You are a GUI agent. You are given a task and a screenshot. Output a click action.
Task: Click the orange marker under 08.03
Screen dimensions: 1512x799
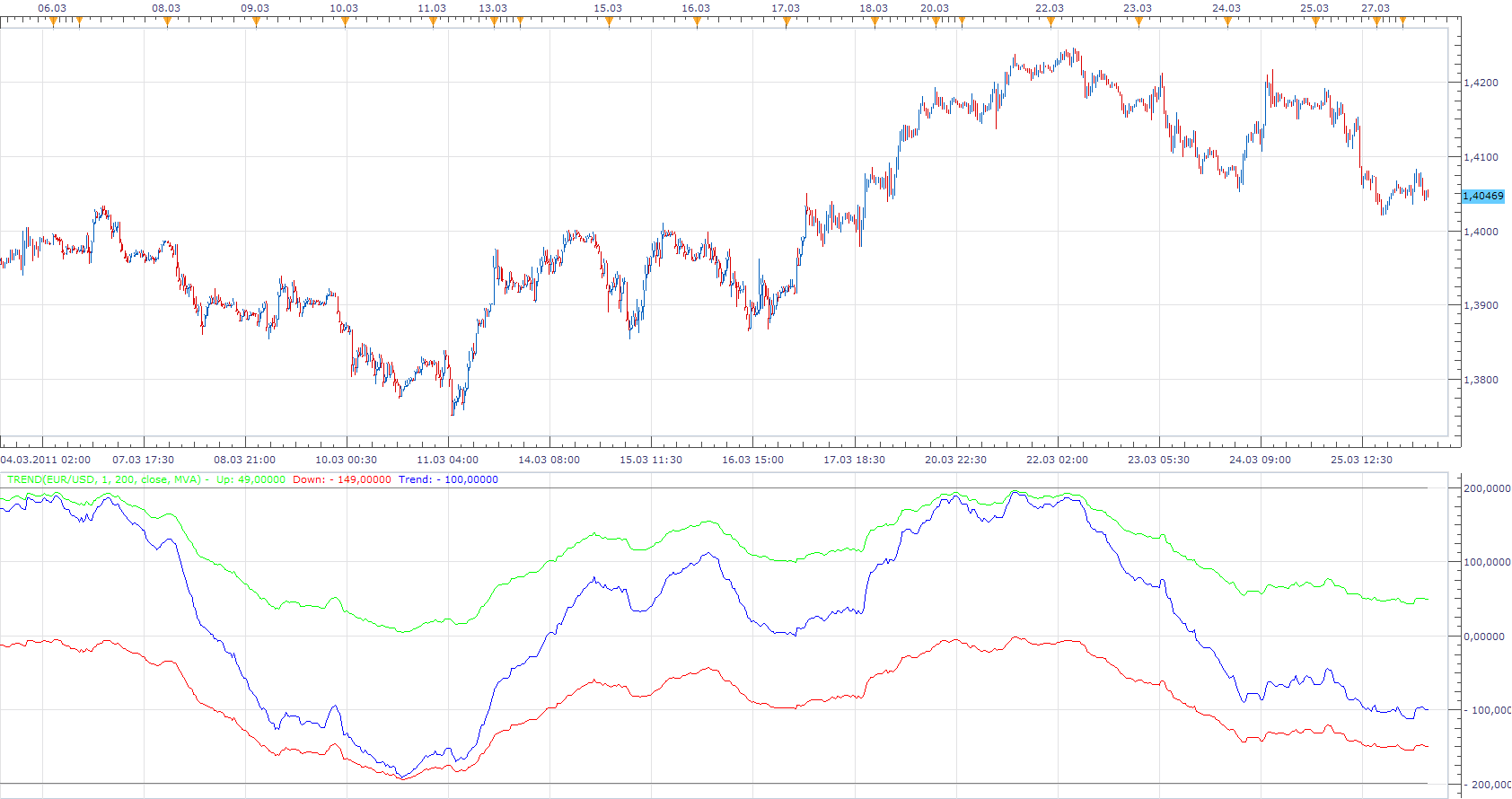point(167,22)
